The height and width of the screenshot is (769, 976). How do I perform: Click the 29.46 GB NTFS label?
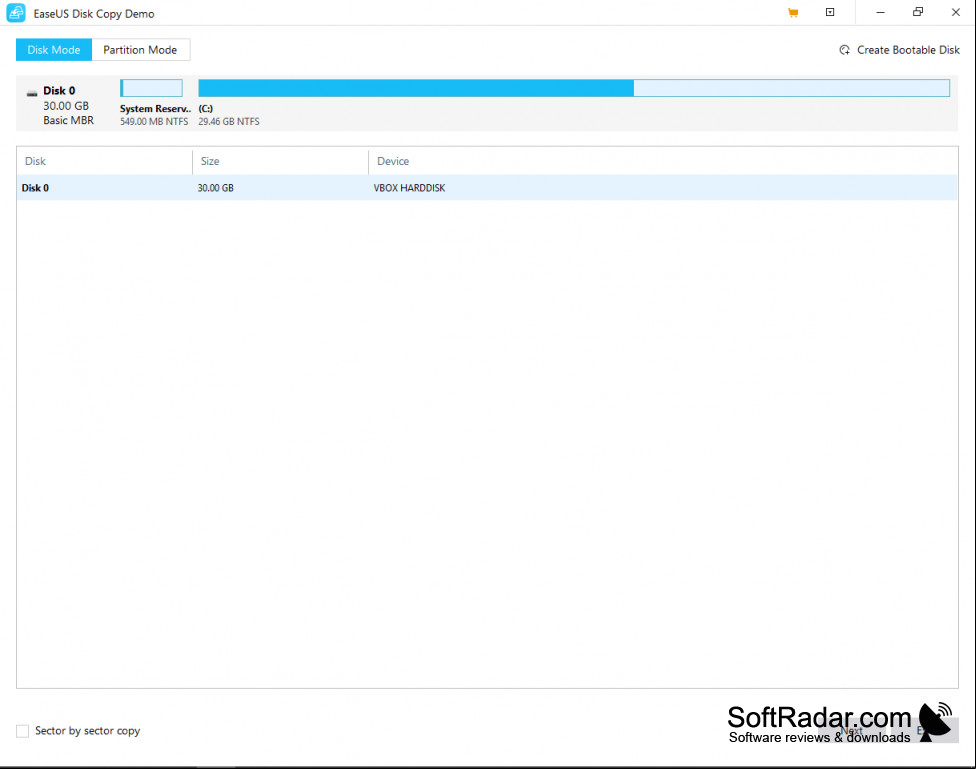[x=229, y=121]
